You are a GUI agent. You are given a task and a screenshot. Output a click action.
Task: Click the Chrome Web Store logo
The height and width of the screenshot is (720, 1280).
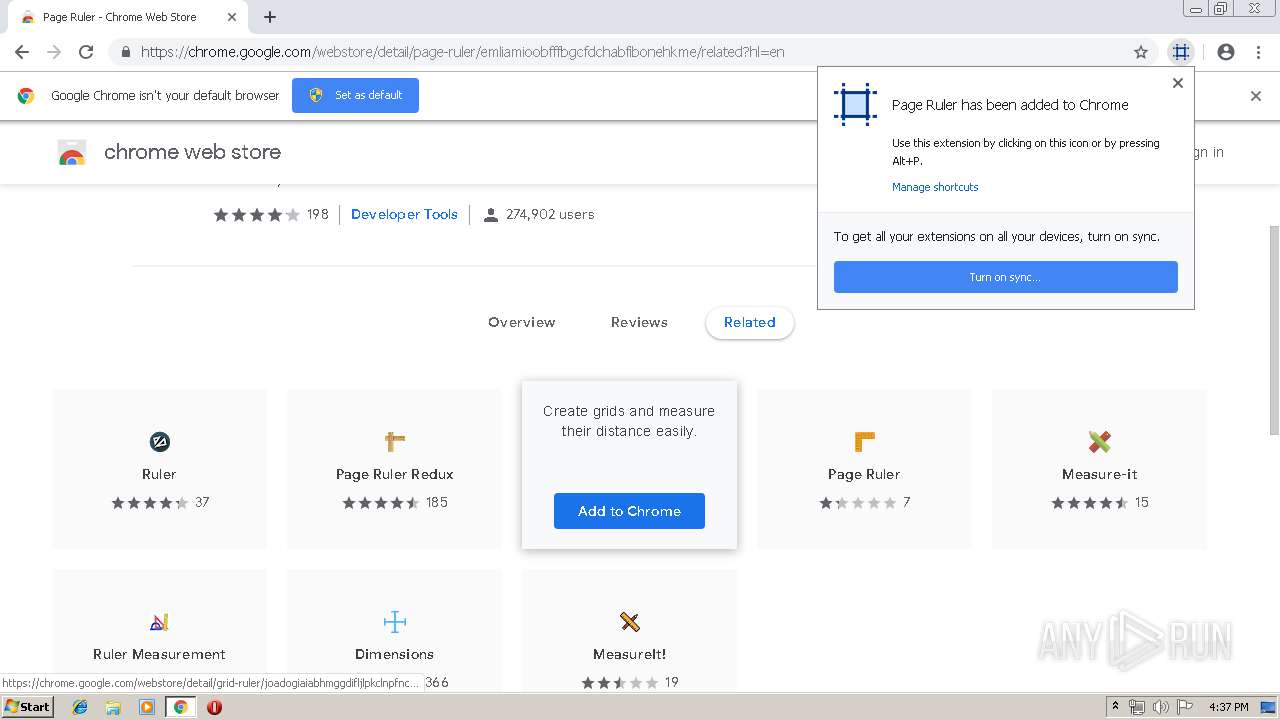coord(72,153)
